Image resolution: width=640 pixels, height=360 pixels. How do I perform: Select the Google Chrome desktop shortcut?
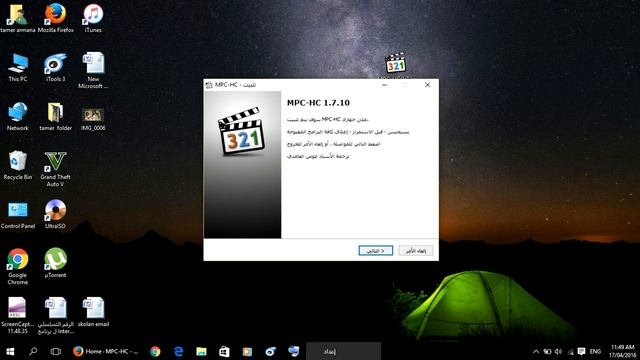(x=18, y=266)
